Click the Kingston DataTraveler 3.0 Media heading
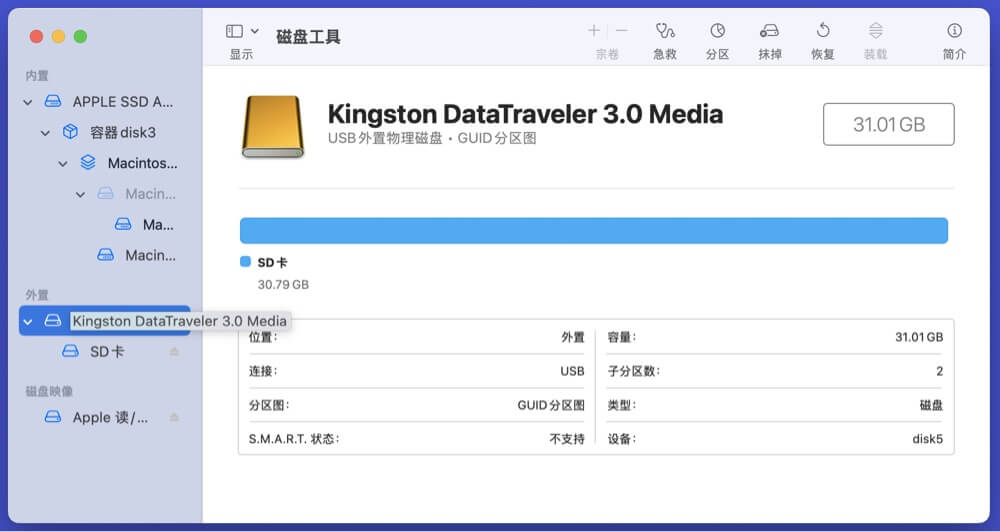Screen dimensions: 1000x532 (x=526, y=114)
